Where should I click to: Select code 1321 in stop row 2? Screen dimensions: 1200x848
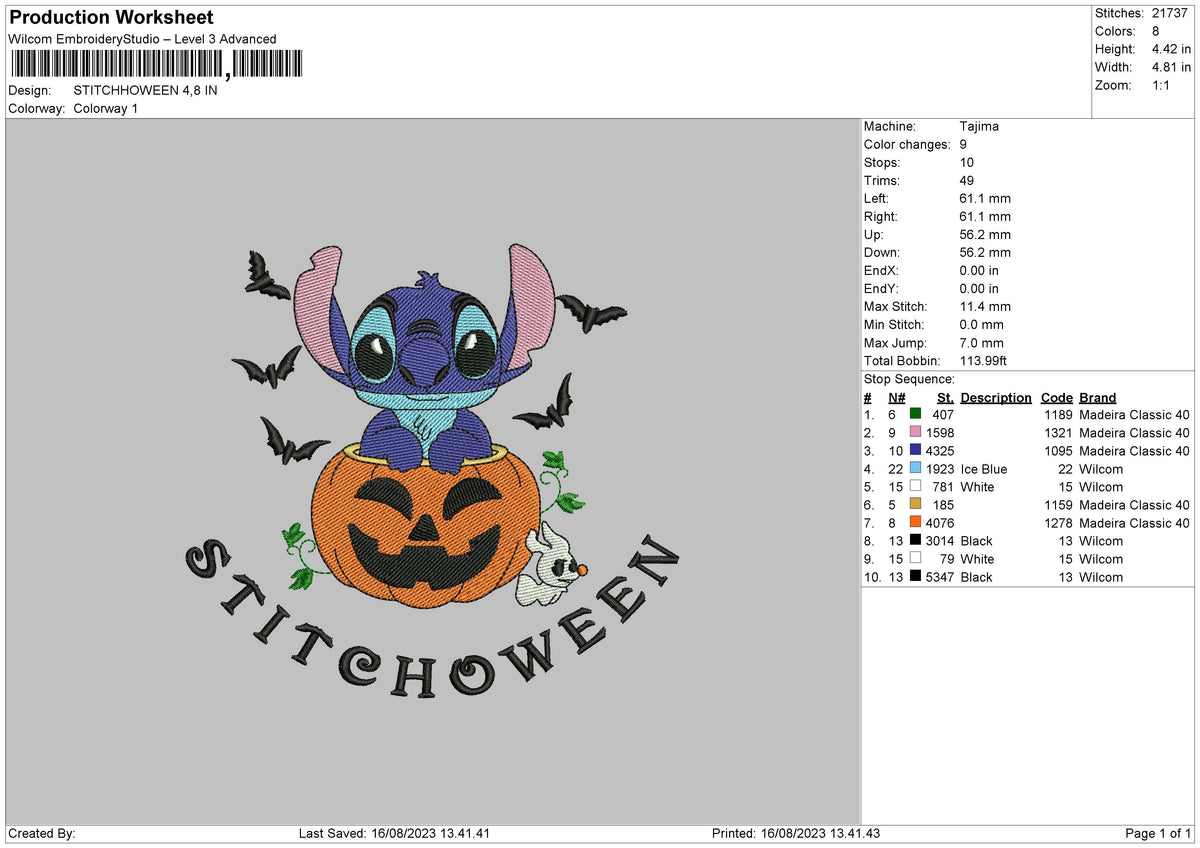tap(1058, 432)
